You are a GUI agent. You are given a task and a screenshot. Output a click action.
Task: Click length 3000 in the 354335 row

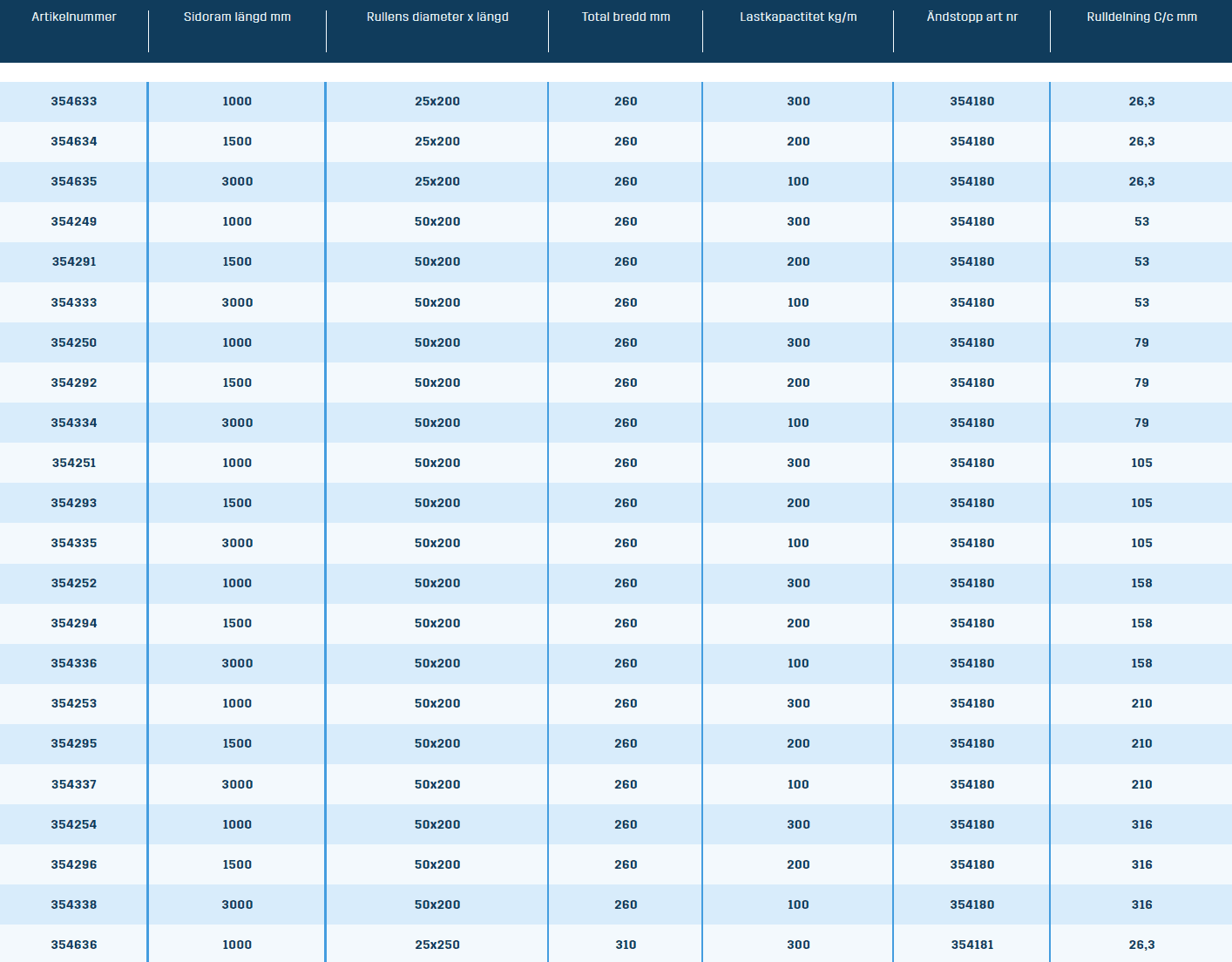[237, 543]
